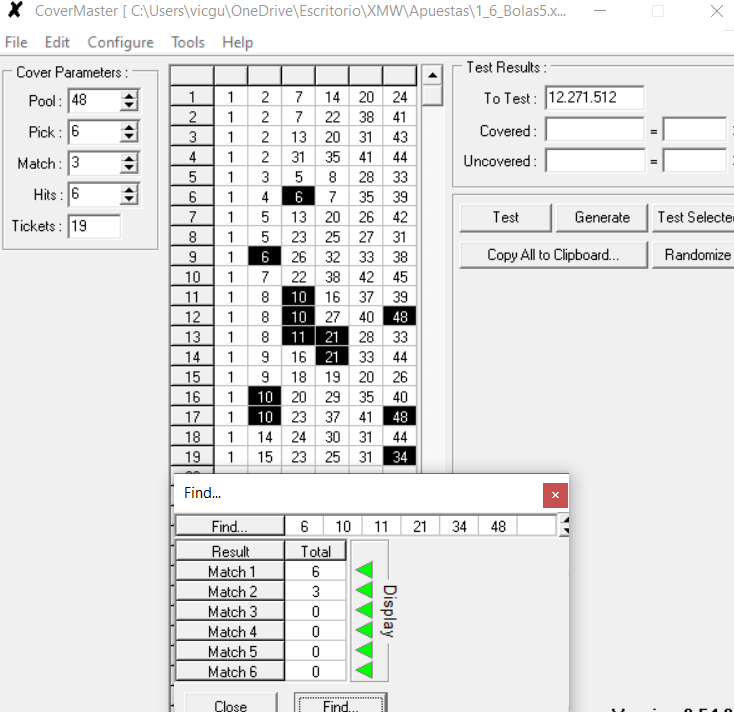Click the Covered result field
The height and width of the screenshot is (712, 734).
[x=595, y=130]
